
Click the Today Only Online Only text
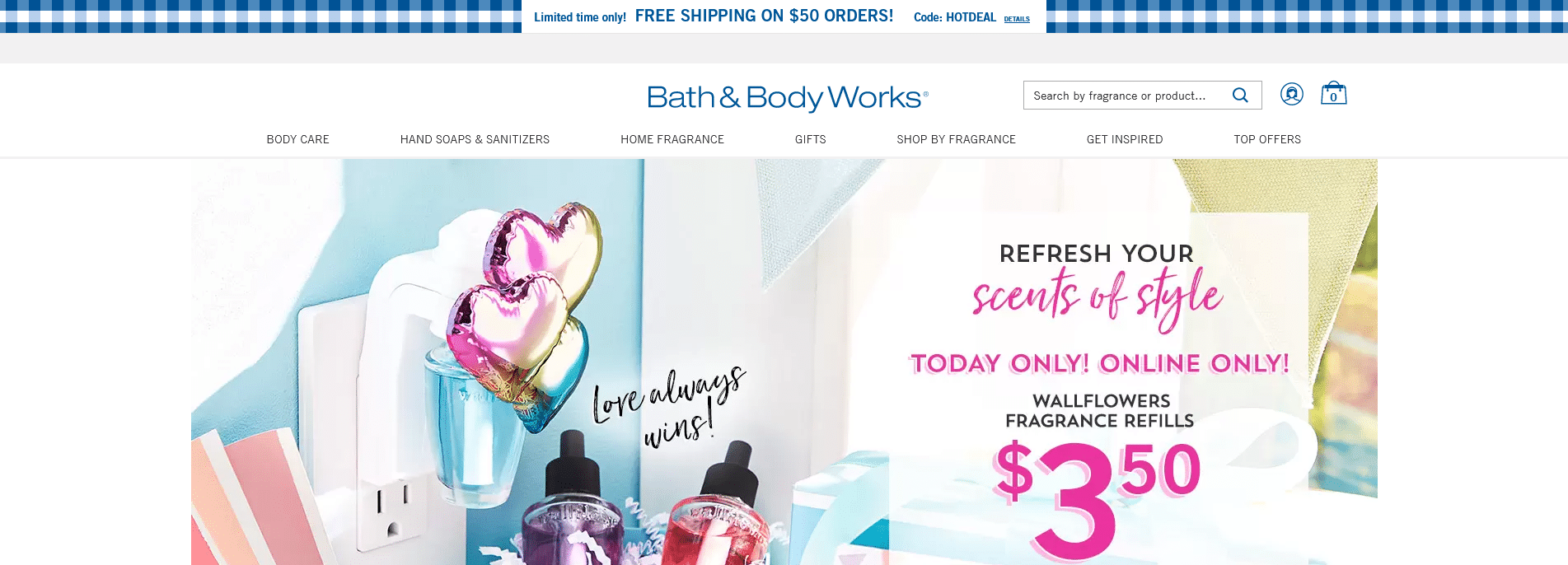tap(1100, 363)
